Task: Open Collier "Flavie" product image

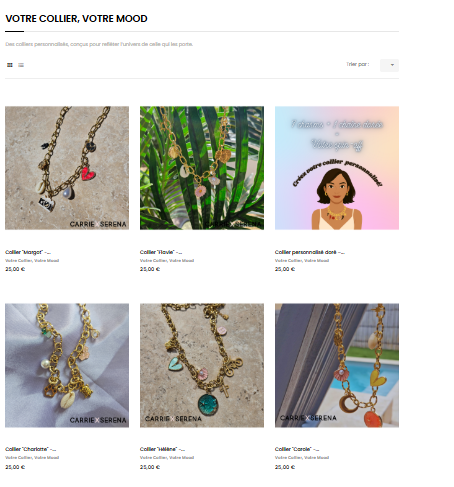Action: 202,168
